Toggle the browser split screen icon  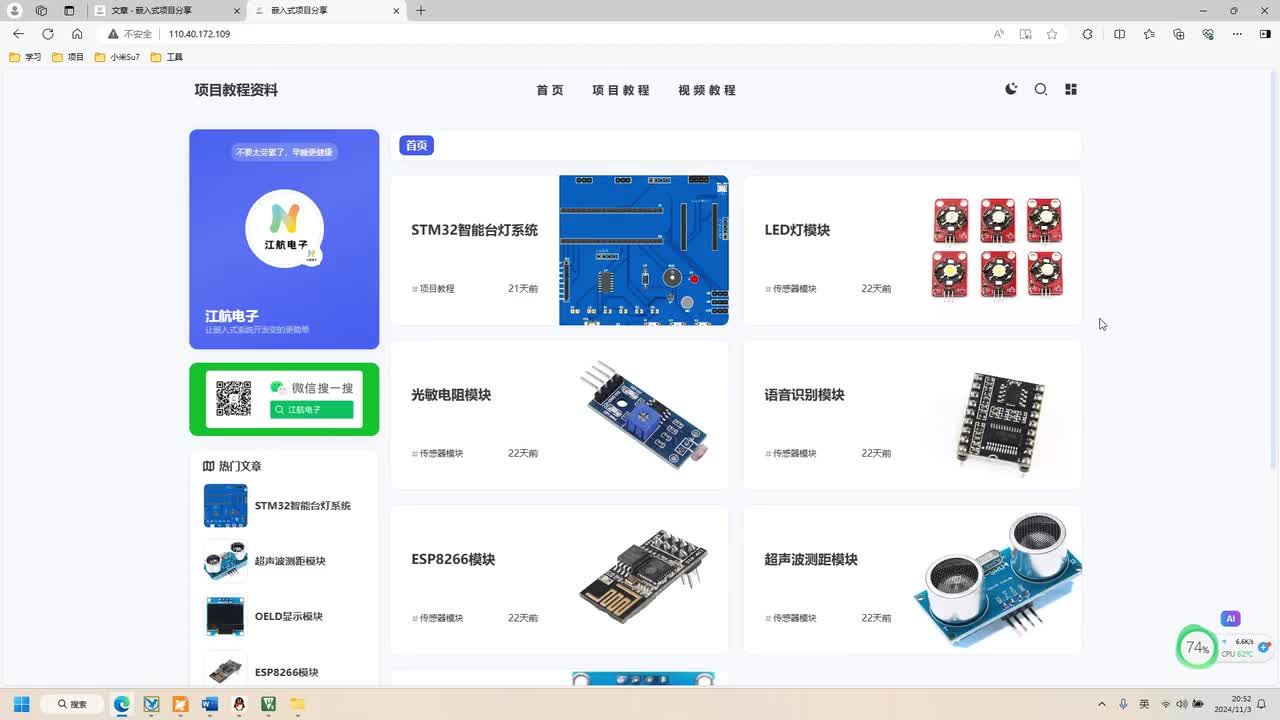[1119, 34]
